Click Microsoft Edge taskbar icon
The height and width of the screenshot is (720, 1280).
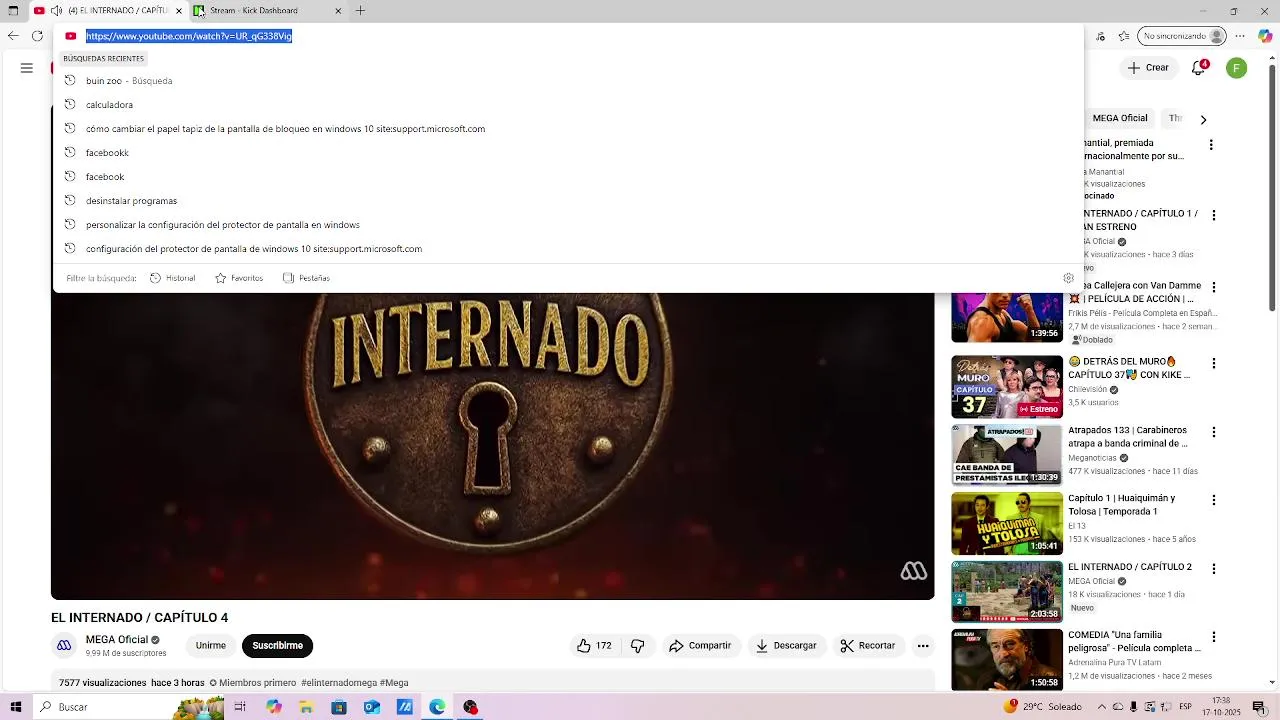coord(438,707)
